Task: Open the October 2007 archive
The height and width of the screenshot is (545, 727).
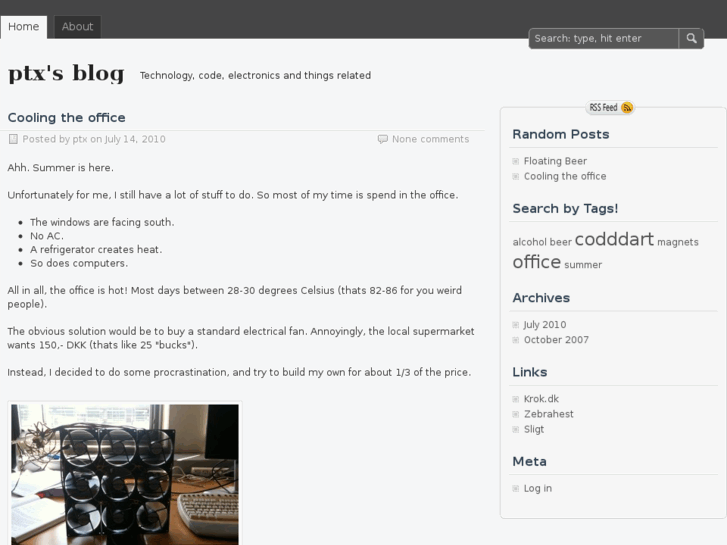Action: click(556, 340)
